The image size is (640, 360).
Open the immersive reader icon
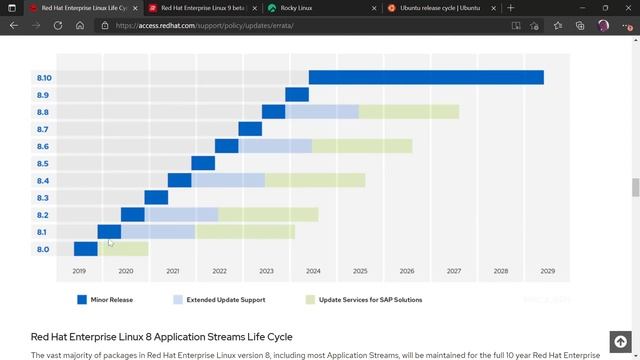pos(516,26)
